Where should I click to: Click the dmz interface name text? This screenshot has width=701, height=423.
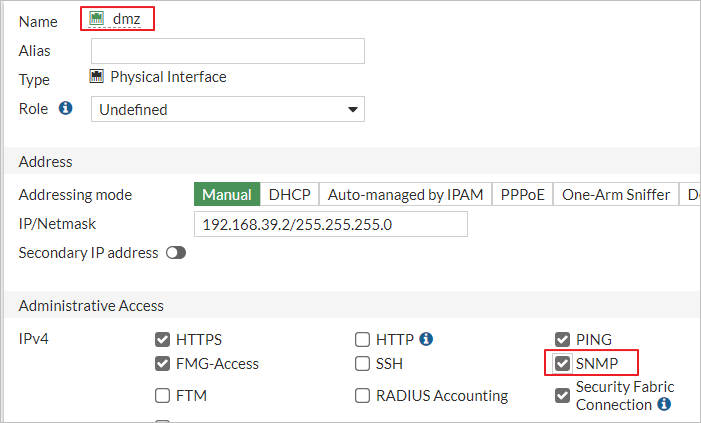coord(127,19)
